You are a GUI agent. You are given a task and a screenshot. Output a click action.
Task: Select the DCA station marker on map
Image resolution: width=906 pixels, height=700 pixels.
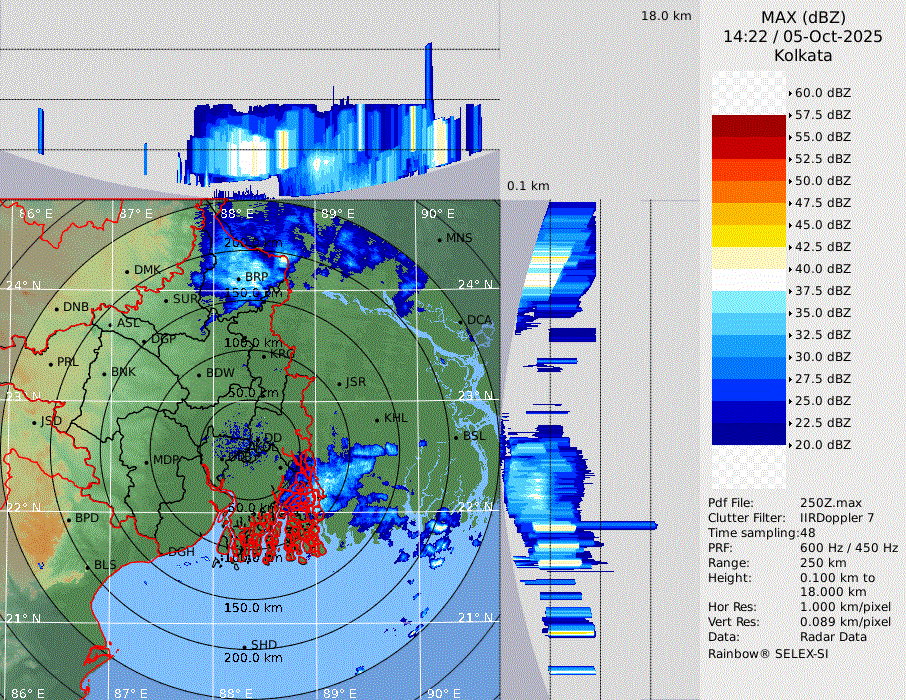click(462, 321)
